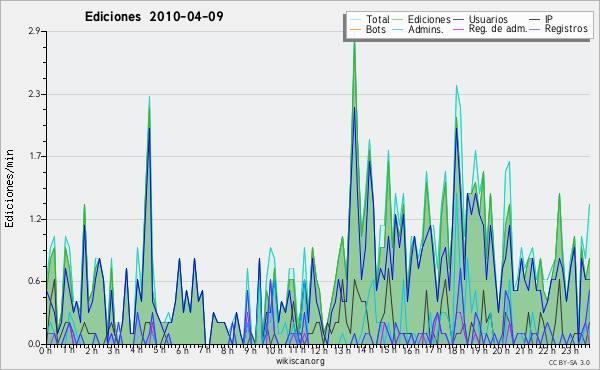This screenshot has height=370, width=600.
Task: Click the x-axis label '4 h'
Action: click(x=136, y=350)
